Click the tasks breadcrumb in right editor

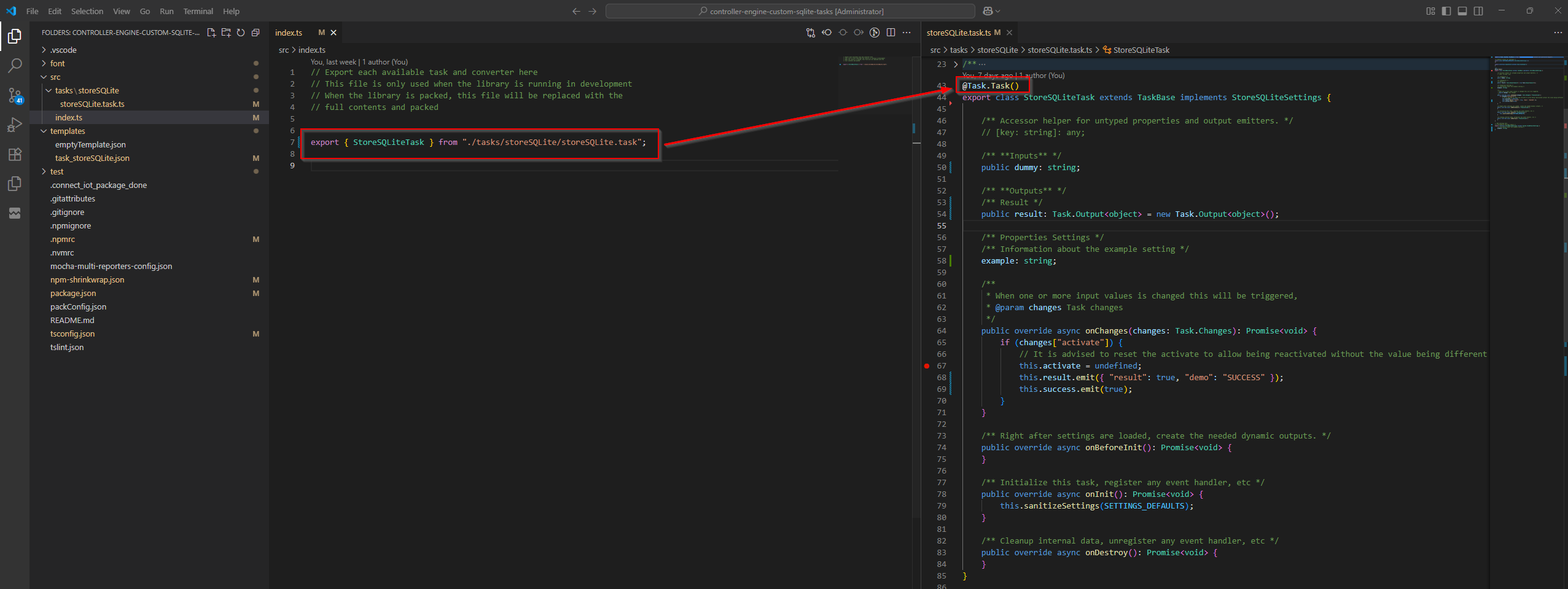(958, 50)
